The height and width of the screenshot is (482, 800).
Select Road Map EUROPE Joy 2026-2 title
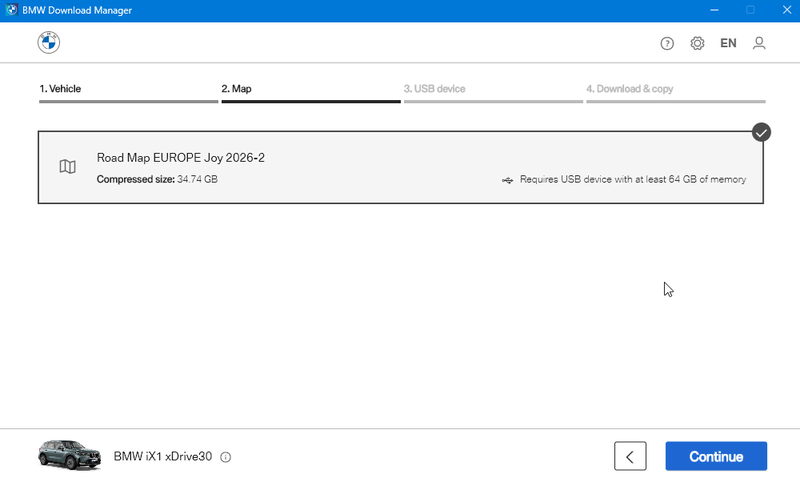click(x=181, y=158)
